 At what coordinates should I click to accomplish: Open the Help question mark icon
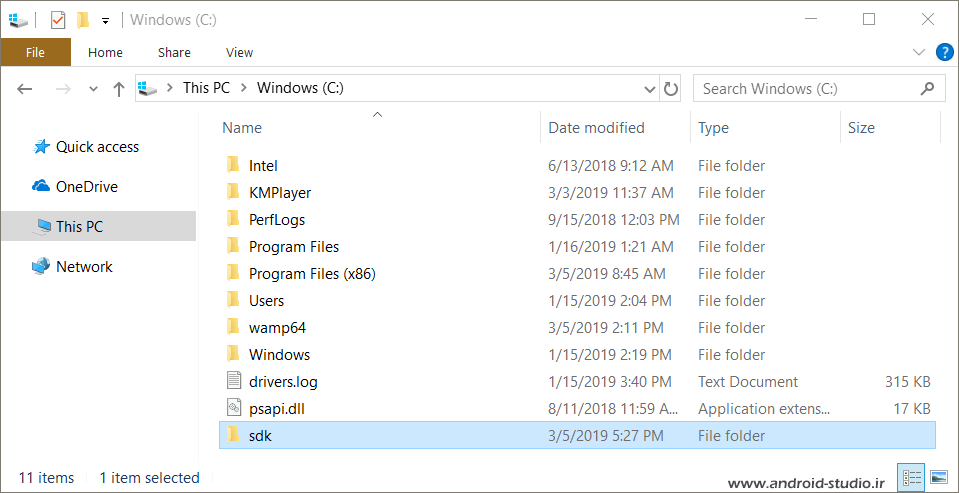945,52
